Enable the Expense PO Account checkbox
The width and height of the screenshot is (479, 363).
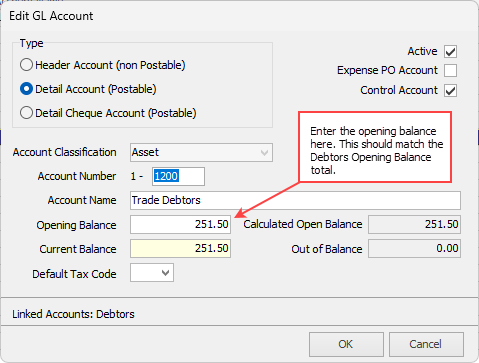click(450, 71)
